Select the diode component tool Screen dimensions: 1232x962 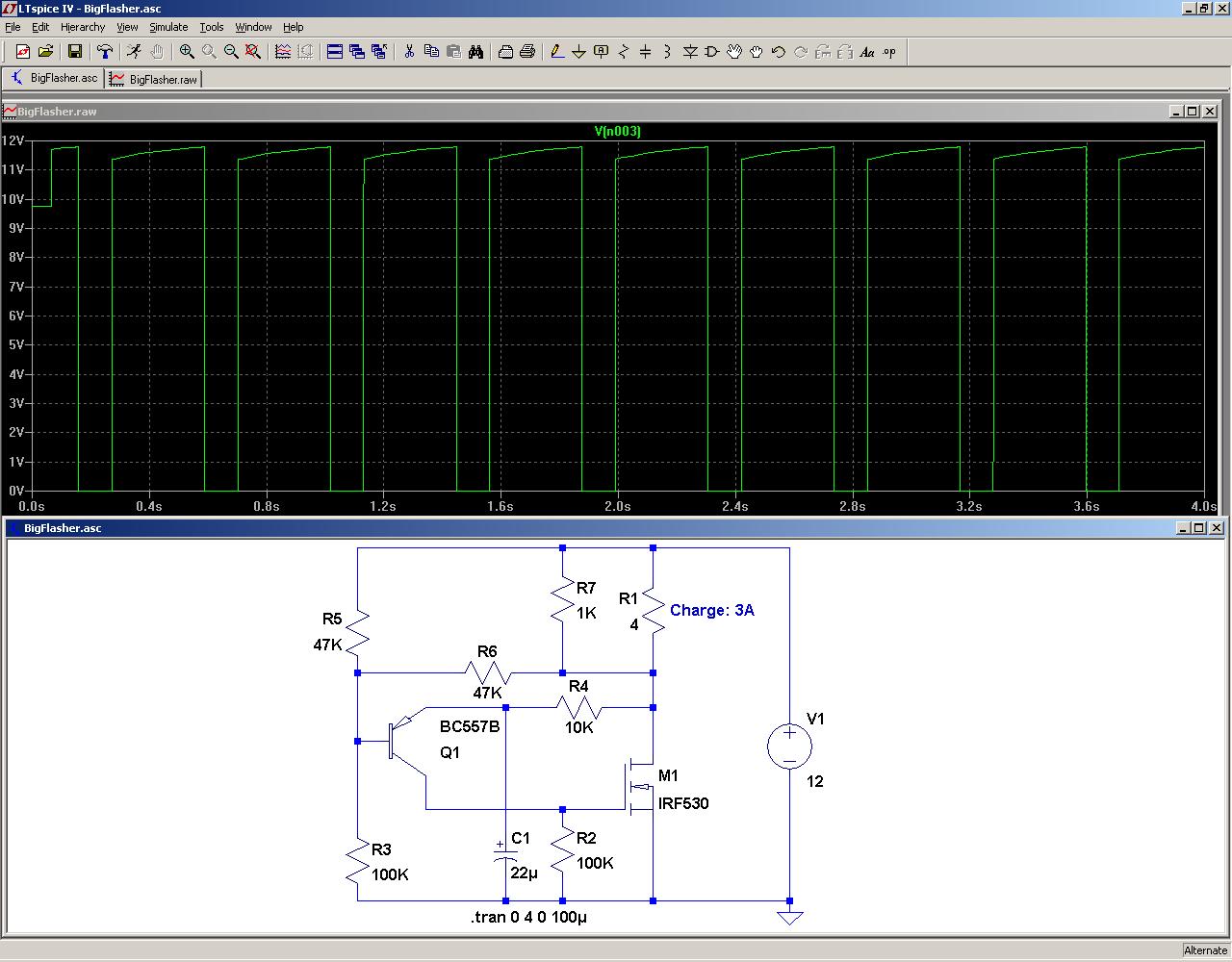coord(689,52)
